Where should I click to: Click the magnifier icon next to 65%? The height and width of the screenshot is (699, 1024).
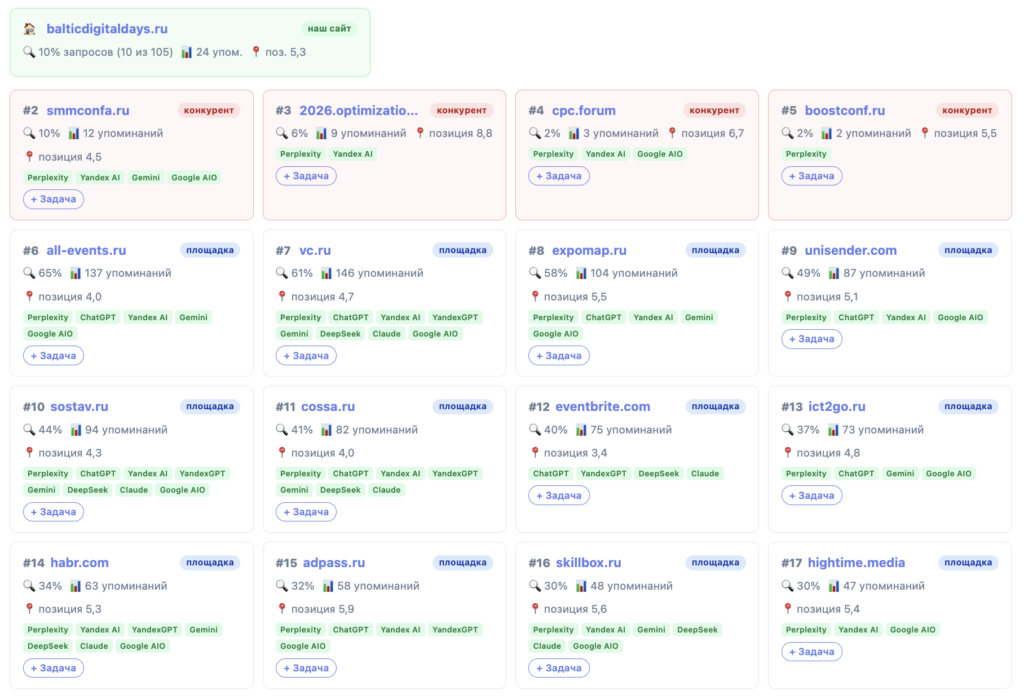pyautogui.click(x=29, y=273)
